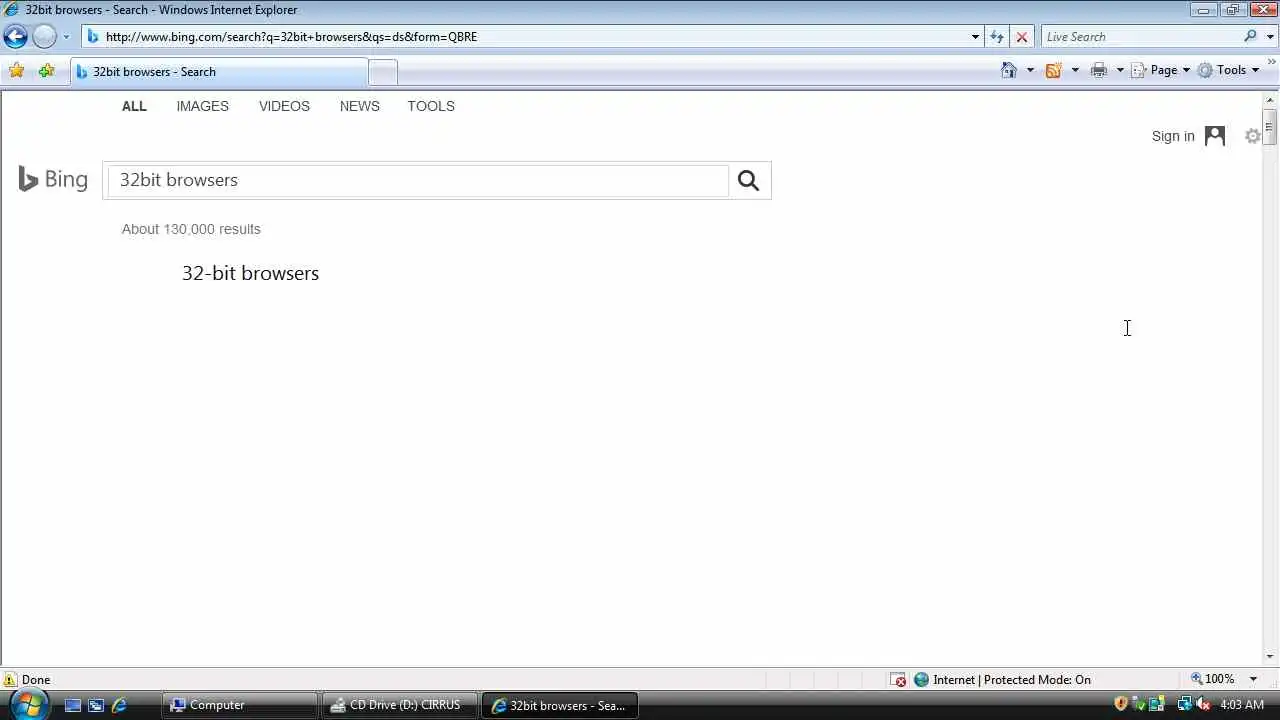Screen dimensions: 1280x720
Task: Click the Add to Favorites icon
Action: tap(46, 71)
